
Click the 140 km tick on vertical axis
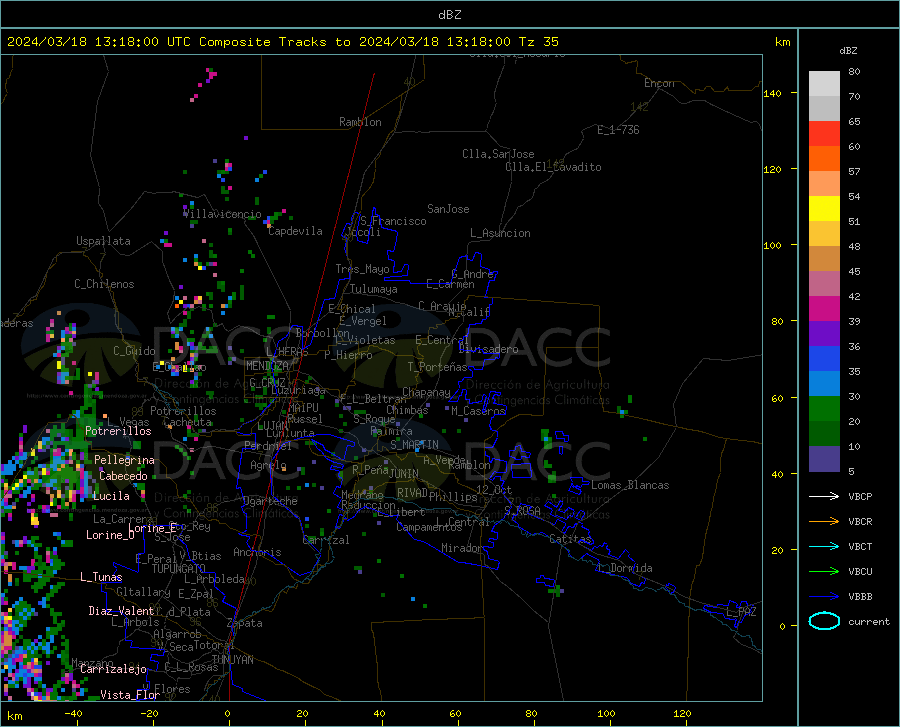[x=773, y=93]
